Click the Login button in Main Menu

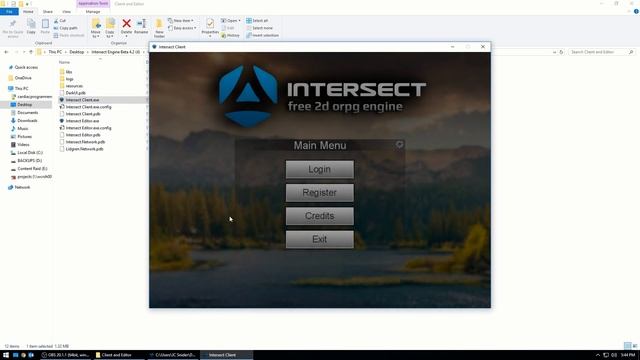click(320, 169)
